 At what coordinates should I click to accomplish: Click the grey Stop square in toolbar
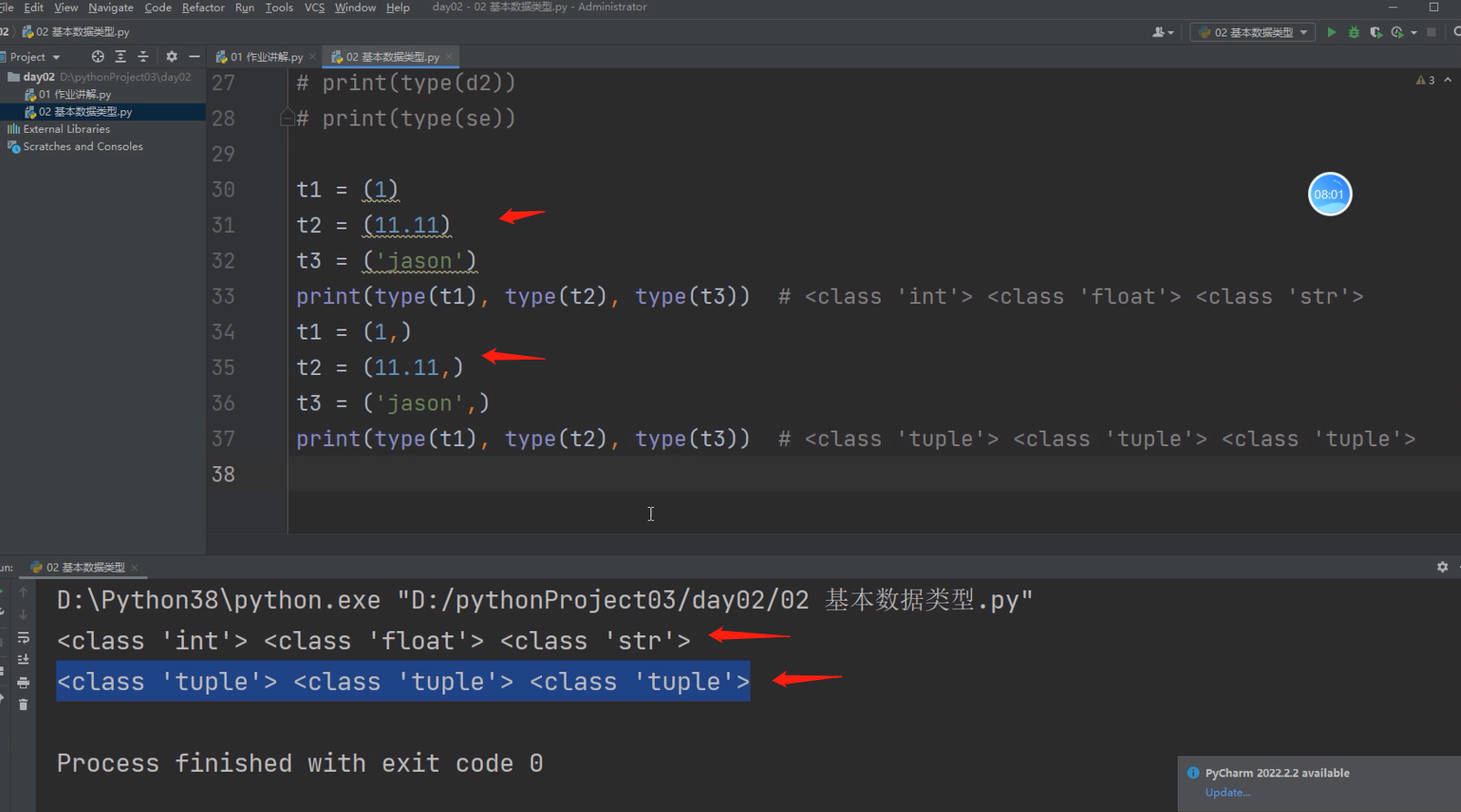point(1431,32)
